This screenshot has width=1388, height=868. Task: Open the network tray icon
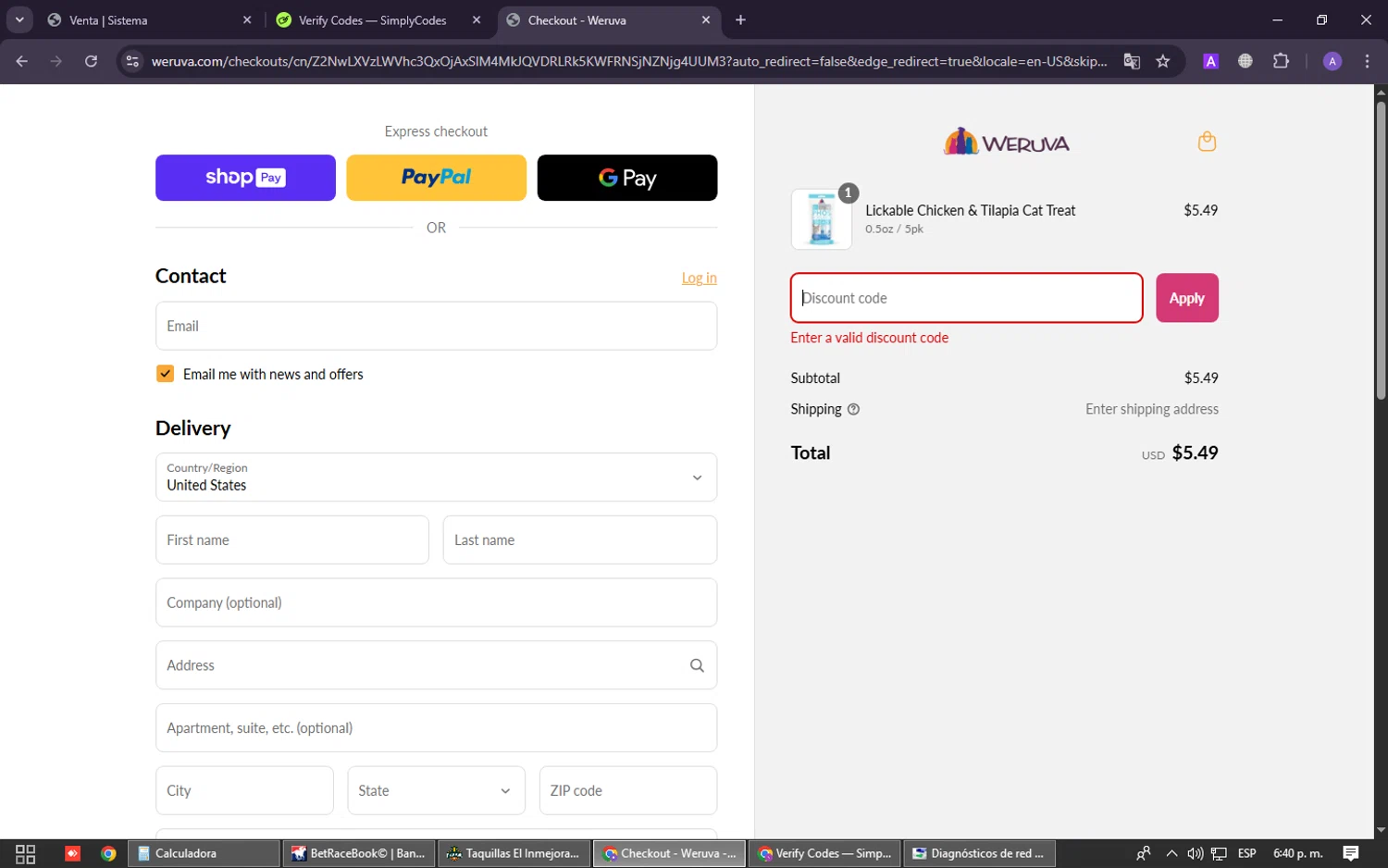click(x=1220, y=853)
